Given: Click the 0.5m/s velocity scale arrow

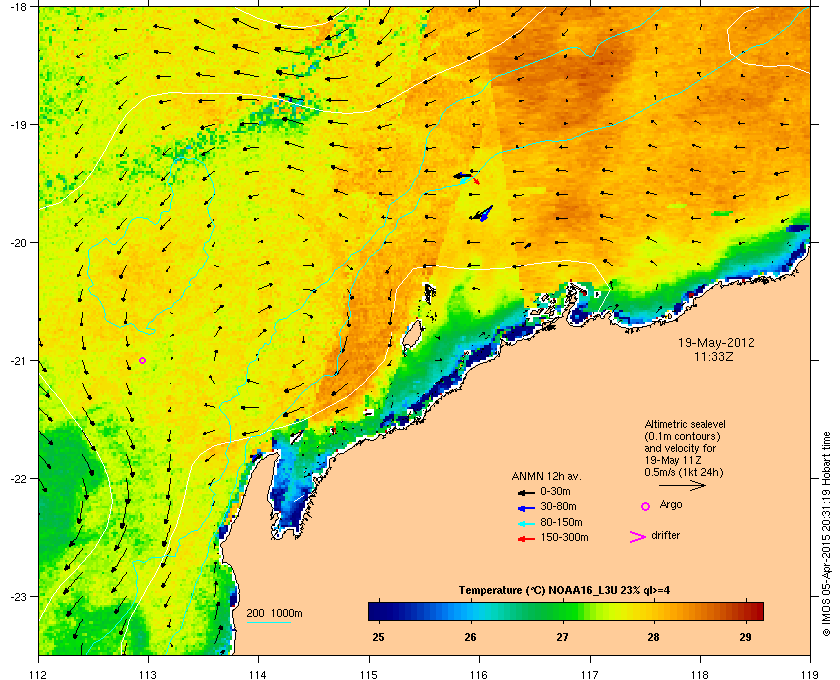Looking at the screenshot, I should point(682,486).
